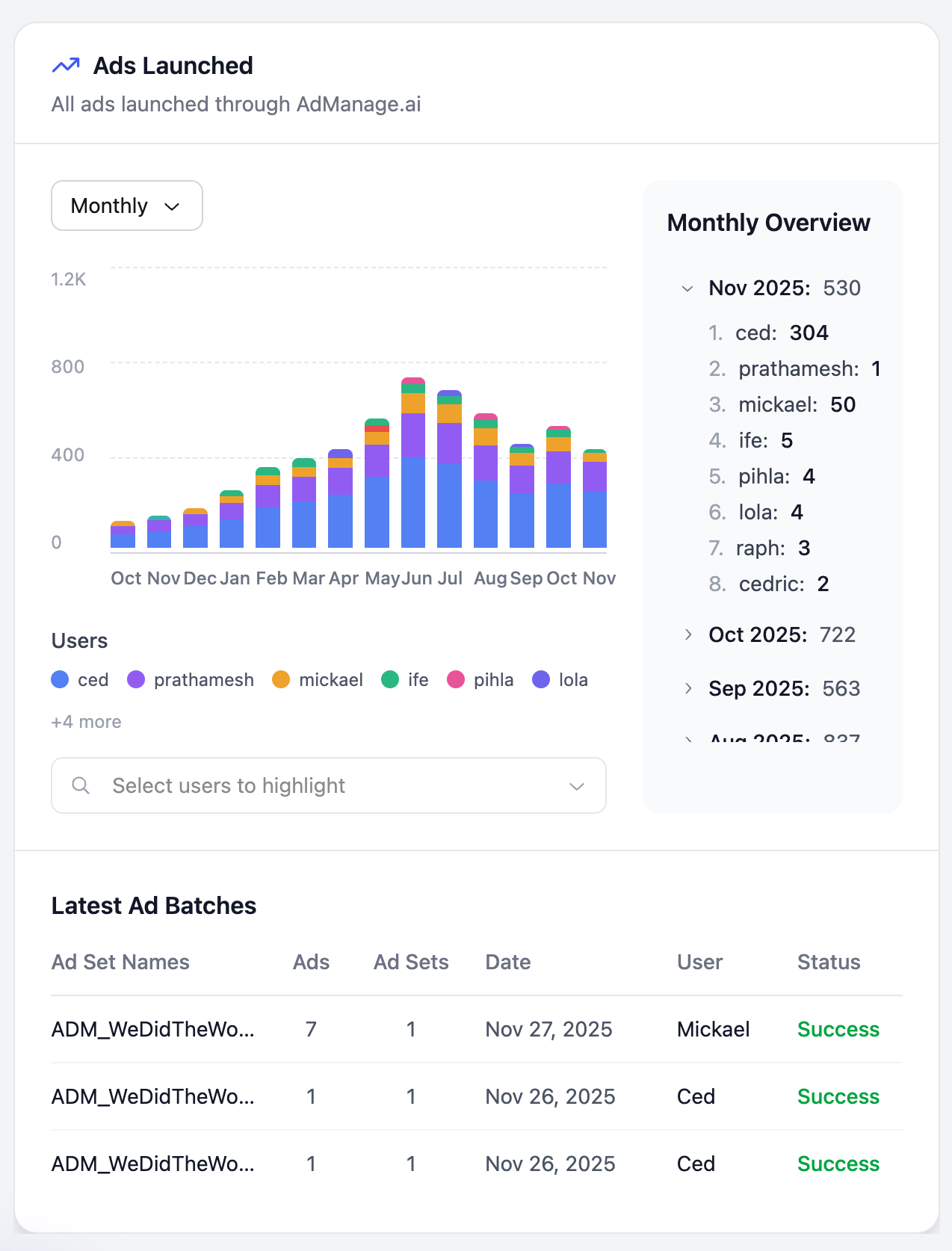
Task: Click the search icon in user highlight field
Action: (81, 785)
